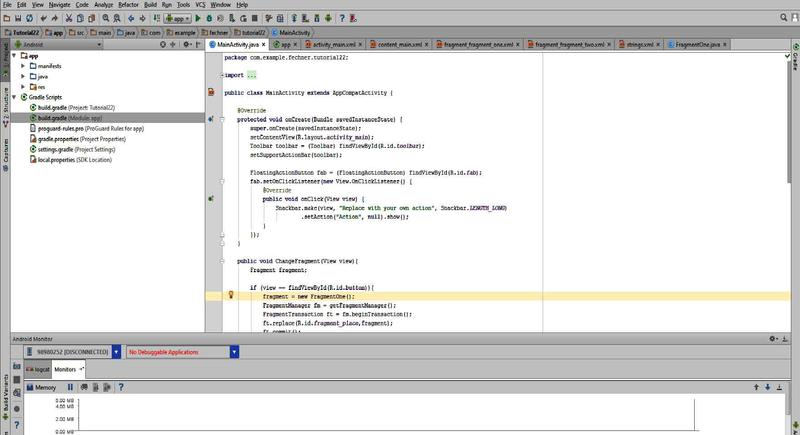The height and width of the screenshot is (435, 800).
Task: Click the Cut scissors icon
Action: (69, 18)
